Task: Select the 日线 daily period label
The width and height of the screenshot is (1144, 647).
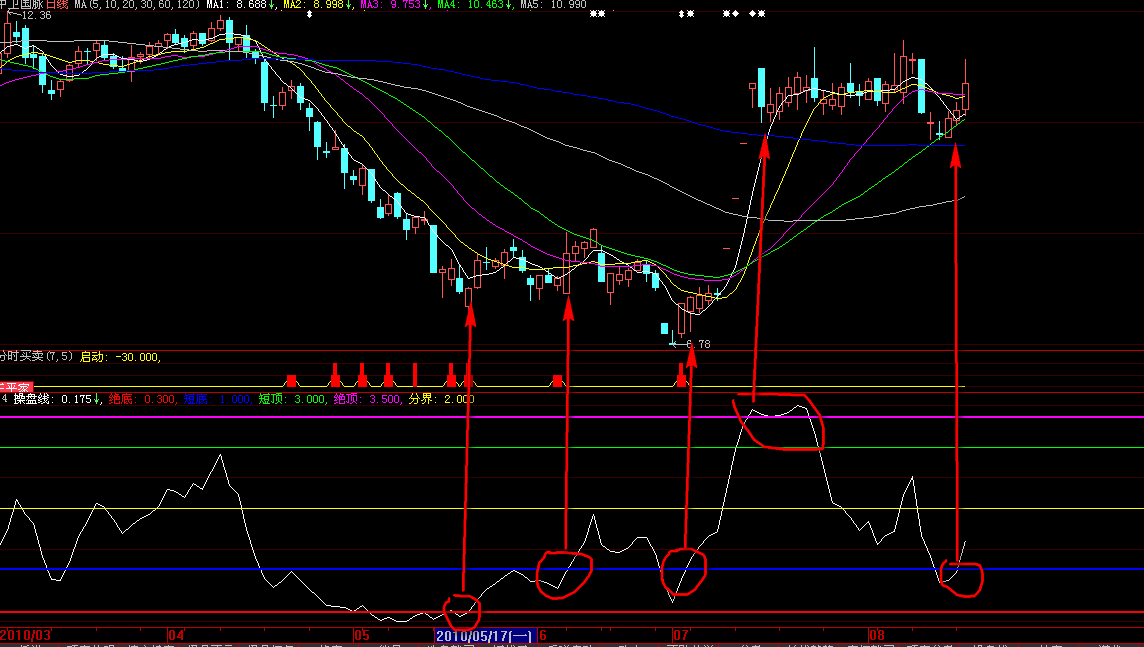Action: click(58, 5)
